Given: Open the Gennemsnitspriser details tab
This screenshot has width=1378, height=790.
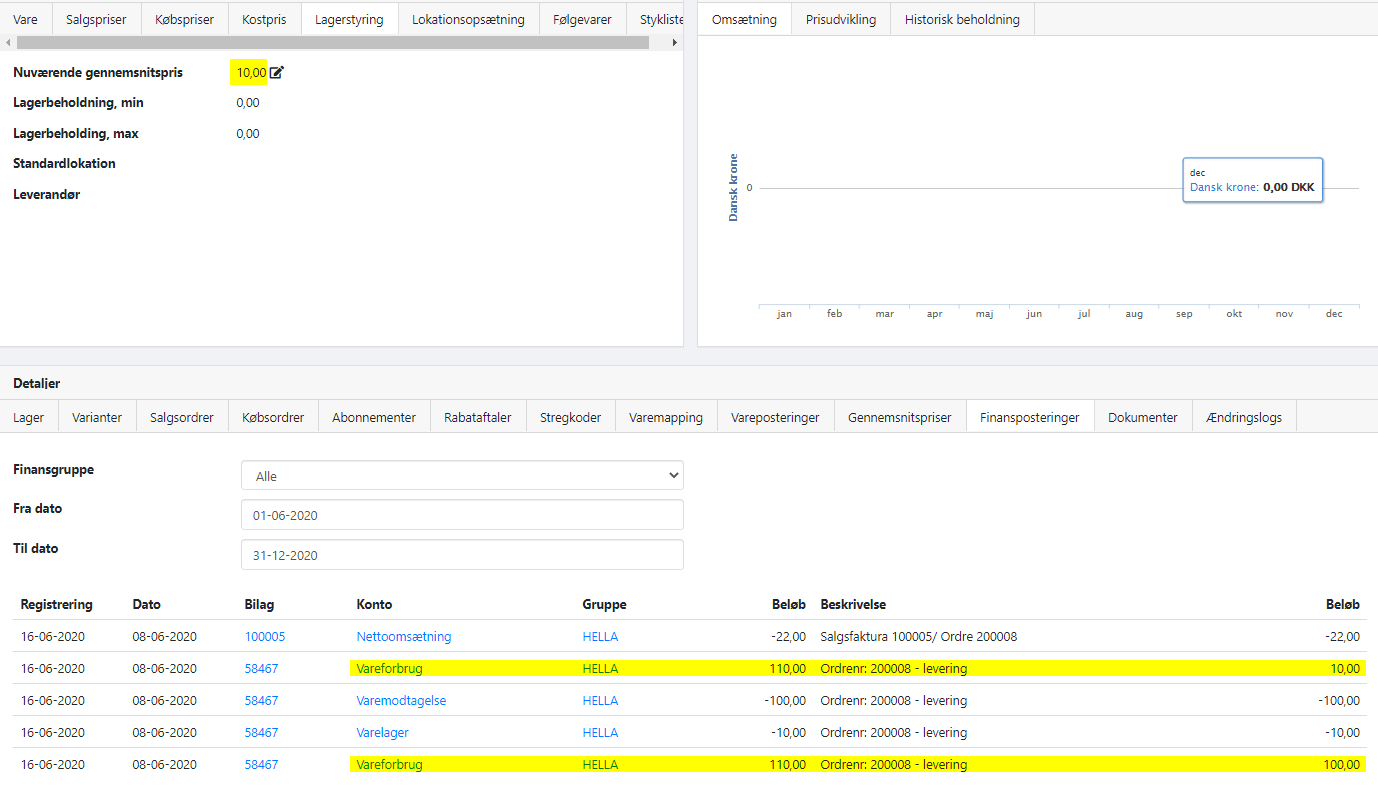Looking at the screenshot, I should tap(900, 417).
